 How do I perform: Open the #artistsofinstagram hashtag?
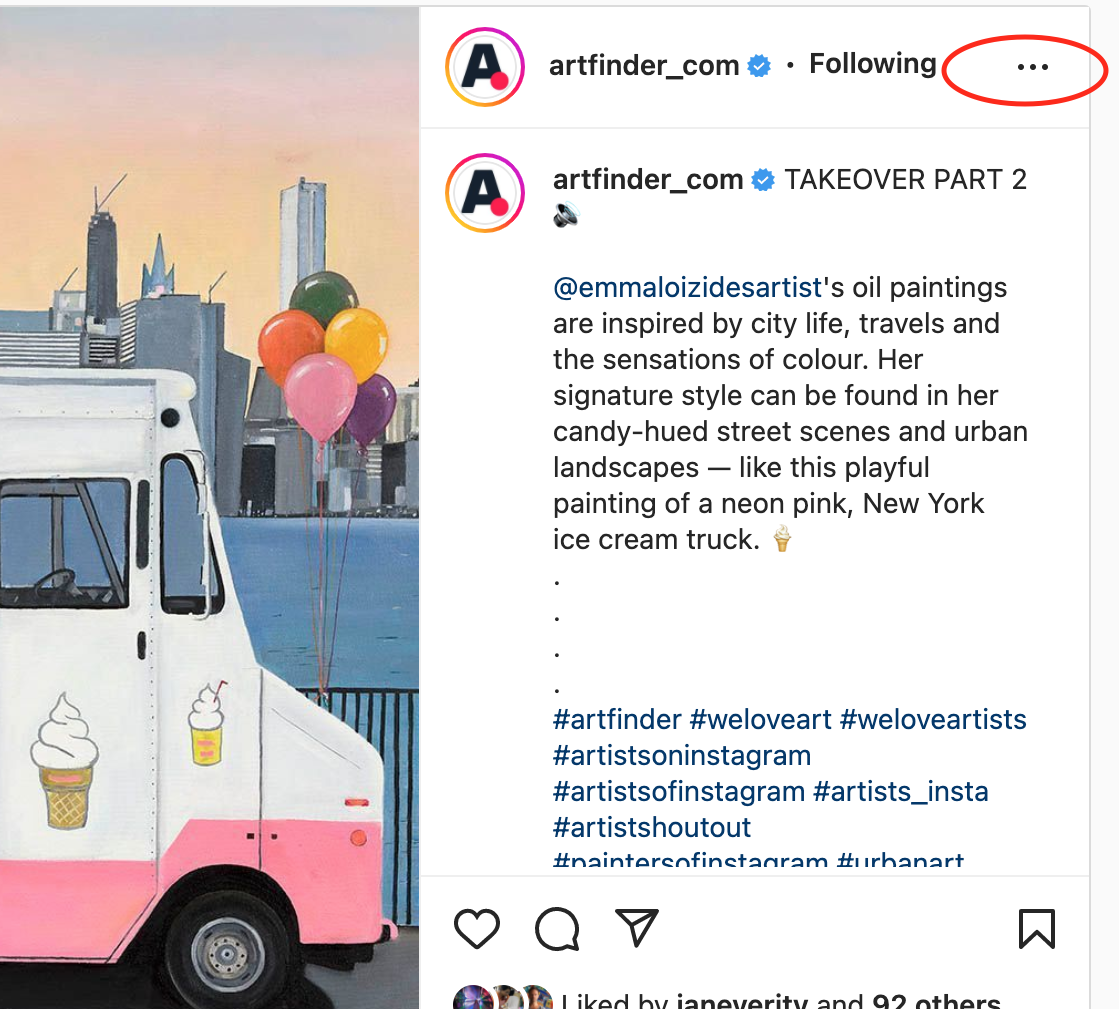point(679,791)
